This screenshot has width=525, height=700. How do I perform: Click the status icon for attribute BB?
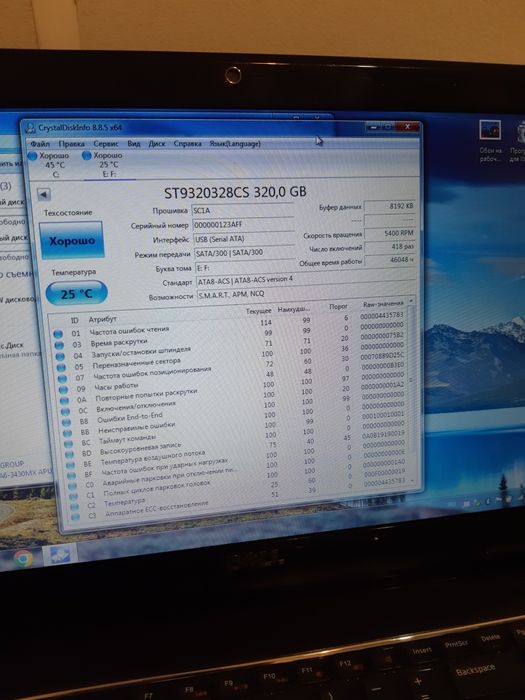click(x=67, y=433)
